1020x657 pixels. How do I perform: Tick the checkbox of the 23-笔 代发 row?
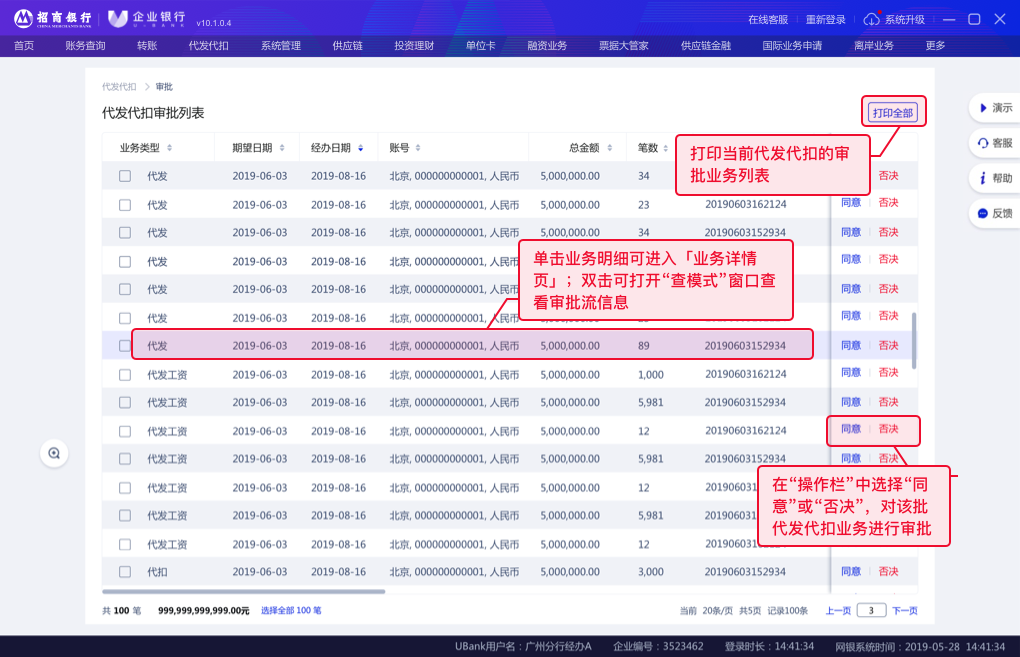pyautogui.click(x=125, y=205)
